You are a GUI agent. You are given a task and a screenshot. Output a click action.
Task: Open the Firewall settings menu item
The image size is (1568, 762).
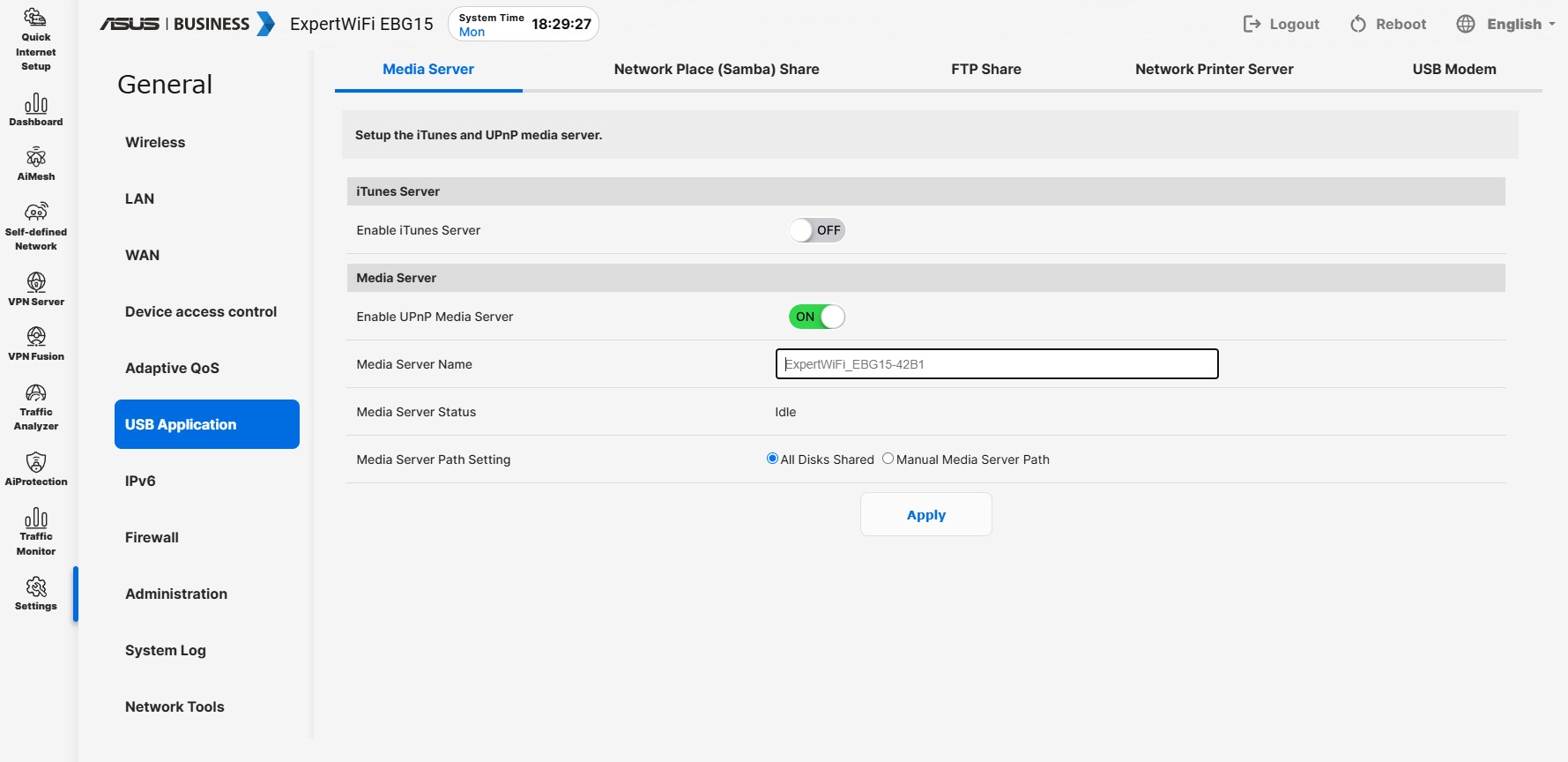(x=152, y=537)
